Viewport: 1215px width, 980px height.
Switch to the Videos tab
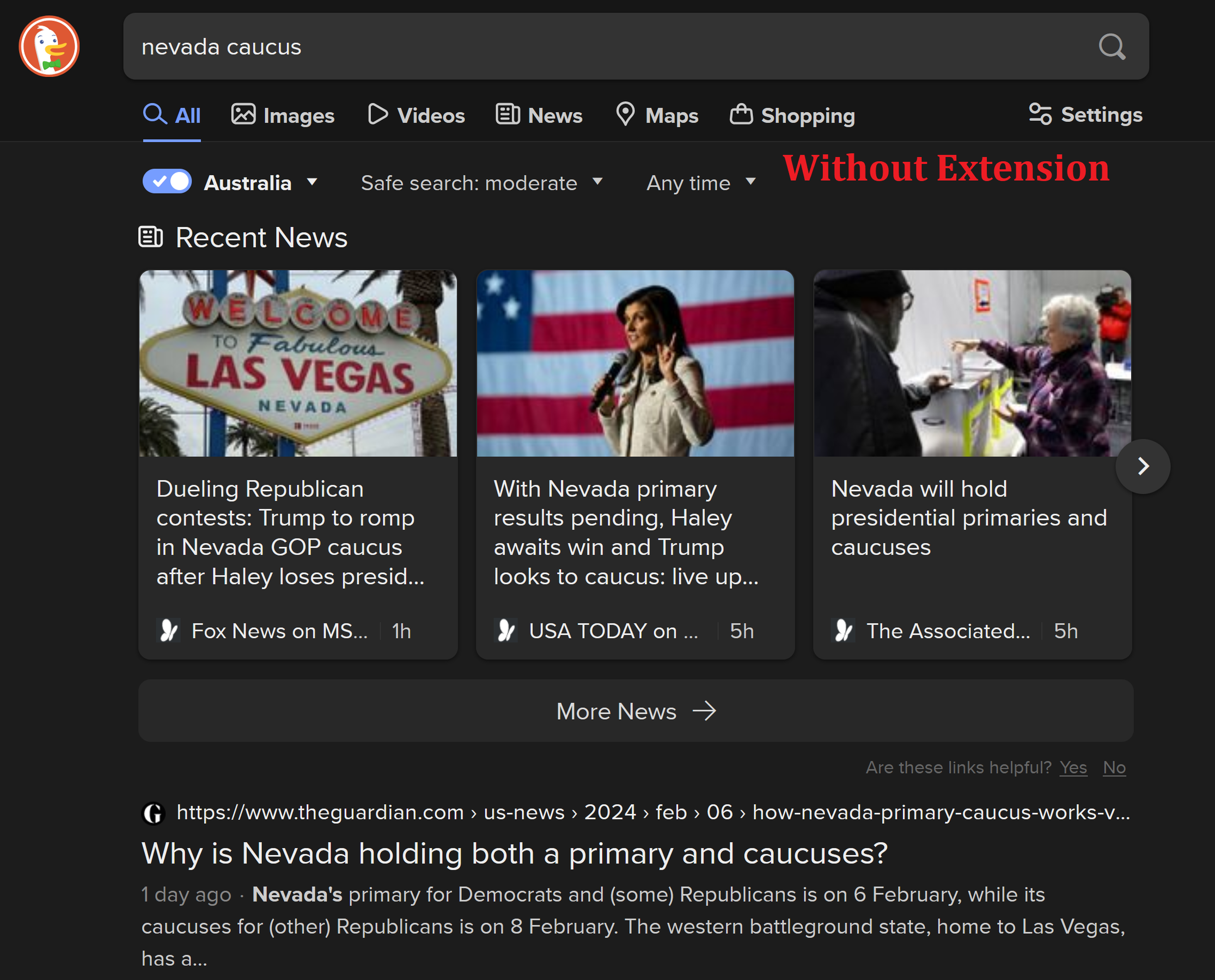(x=416, y=115)
